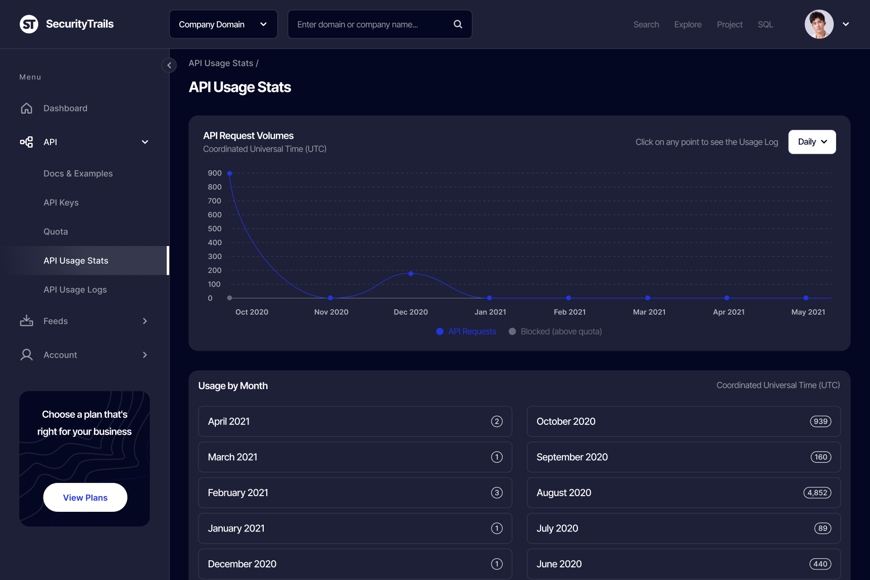Collapse the sidebar with the arrow button
The height and width of the screenshot is (580, 870).
[169, 65]
